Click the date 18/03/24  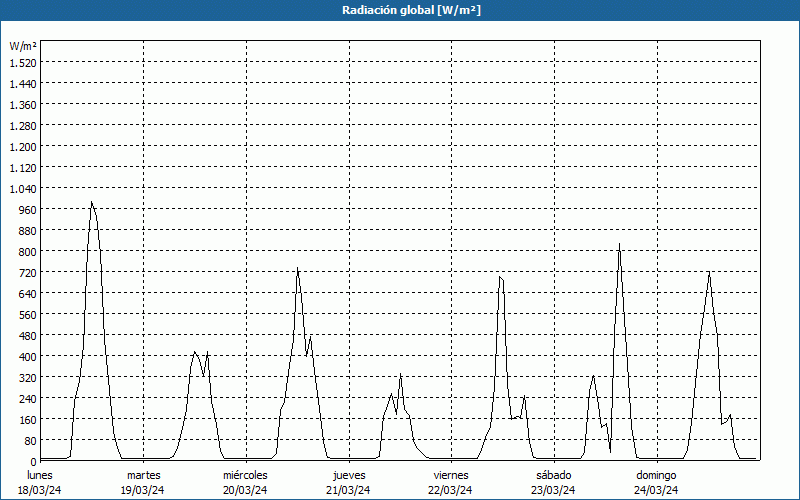point(40,490)
